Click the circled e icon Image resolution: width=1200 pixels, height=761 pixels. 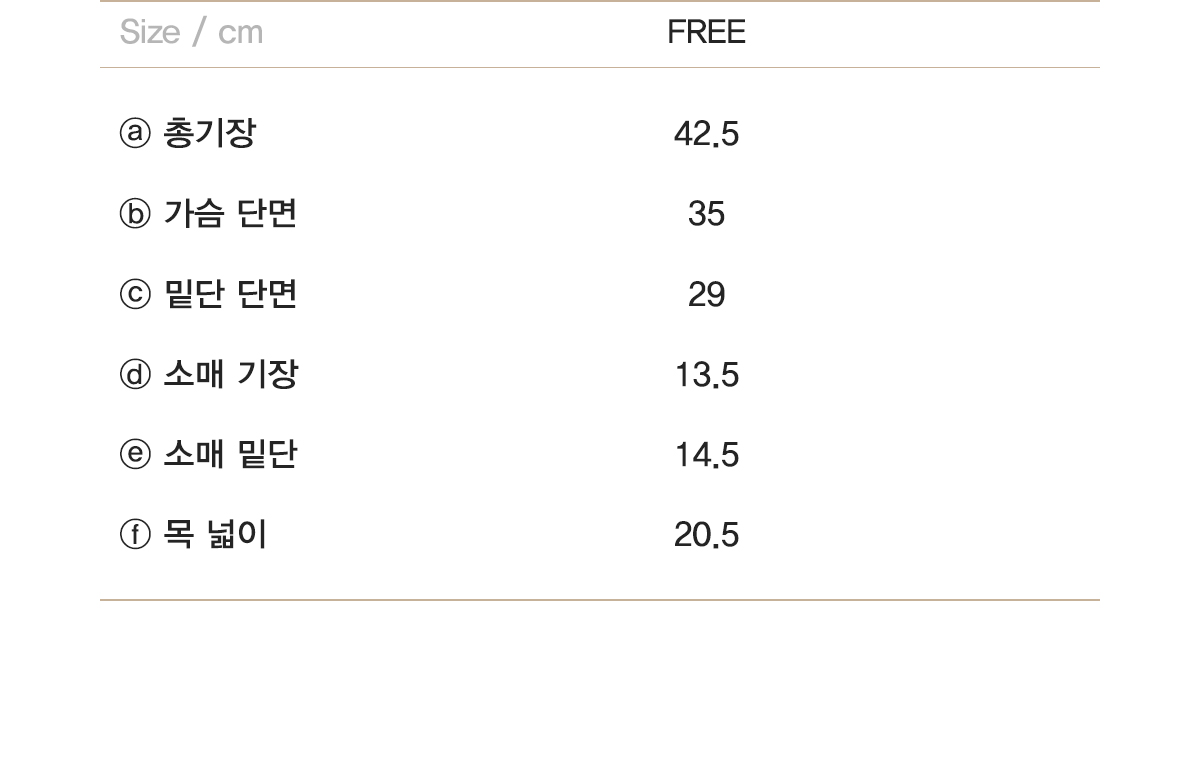point(135,454)
